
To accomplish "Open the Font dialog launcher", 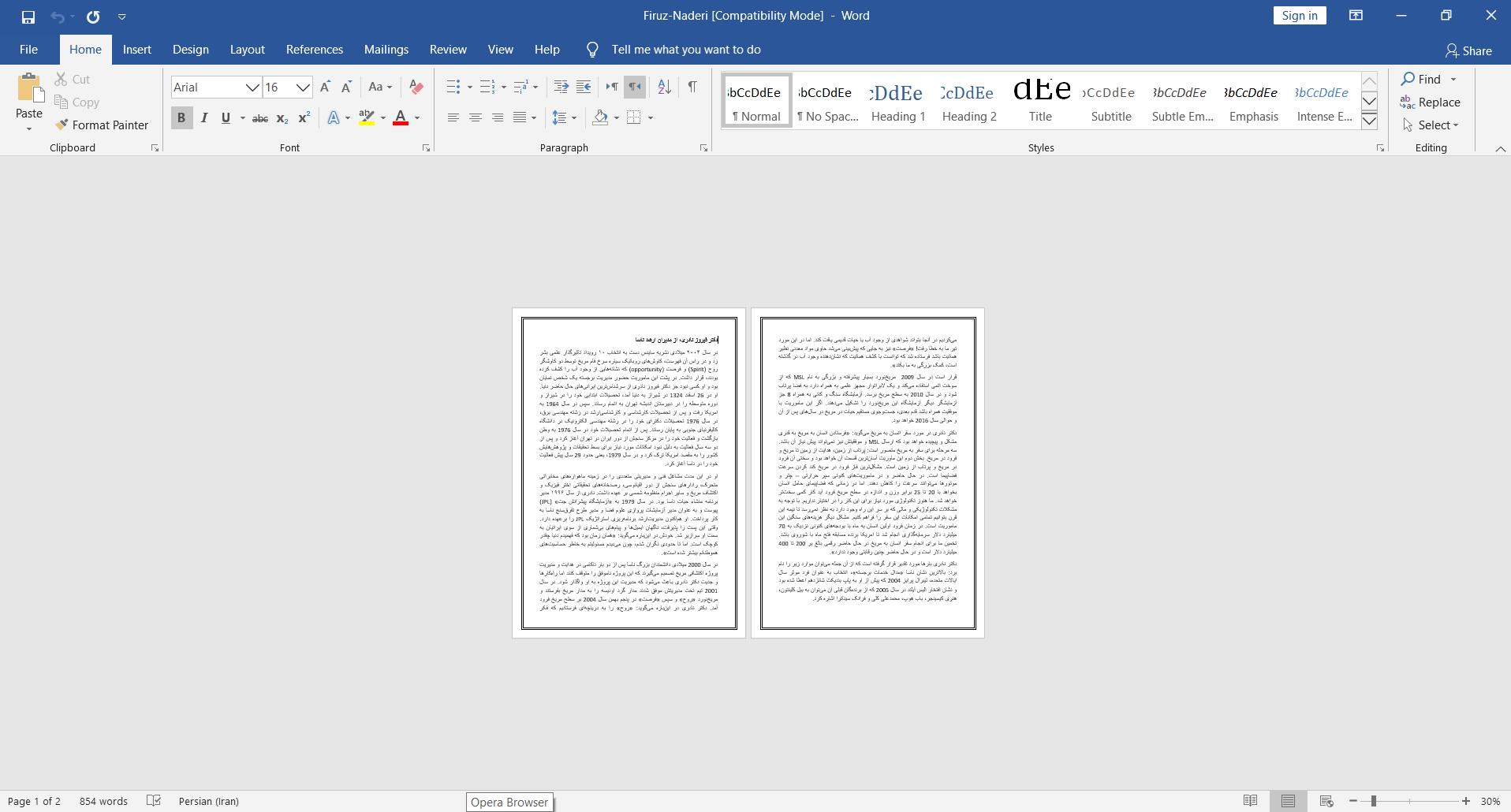I will (426, 147).
